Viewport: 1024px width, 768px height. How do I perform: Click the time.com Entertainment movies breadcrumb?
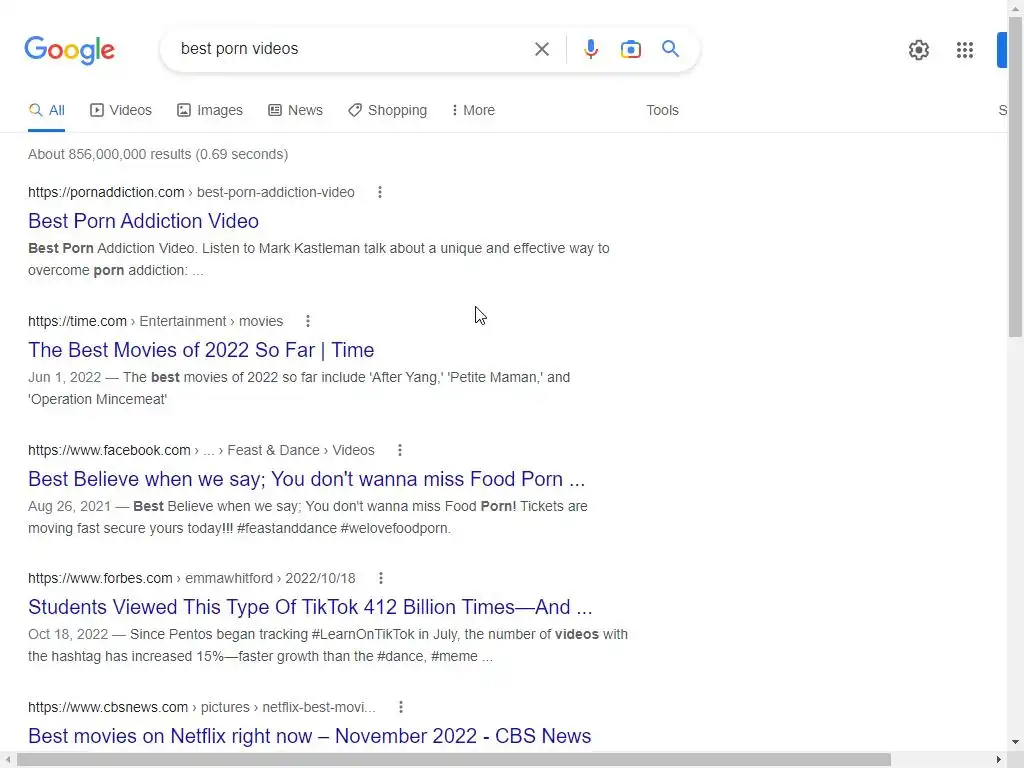155,321
